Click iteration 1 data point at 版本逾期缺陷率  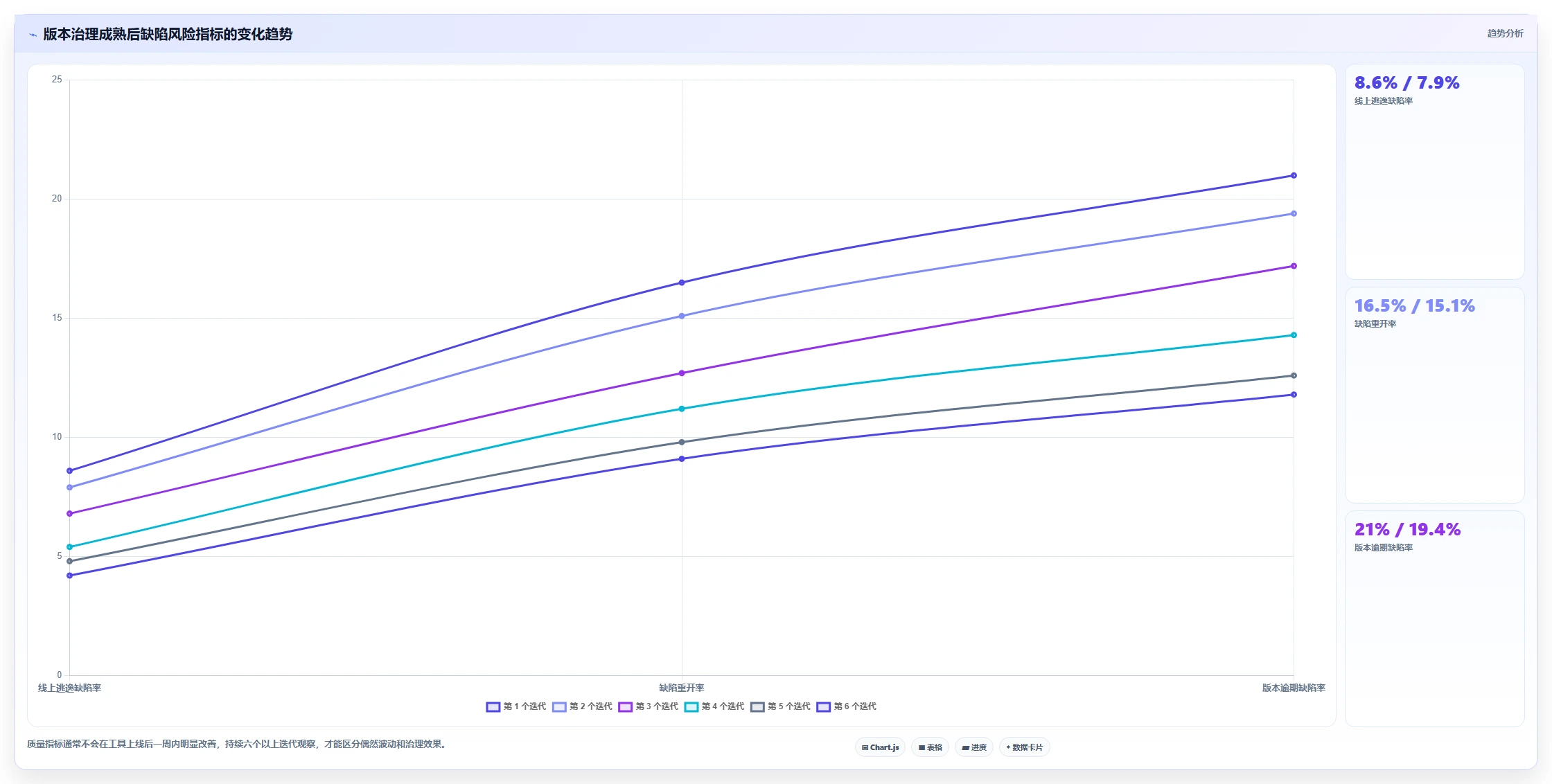point(1294,175)
